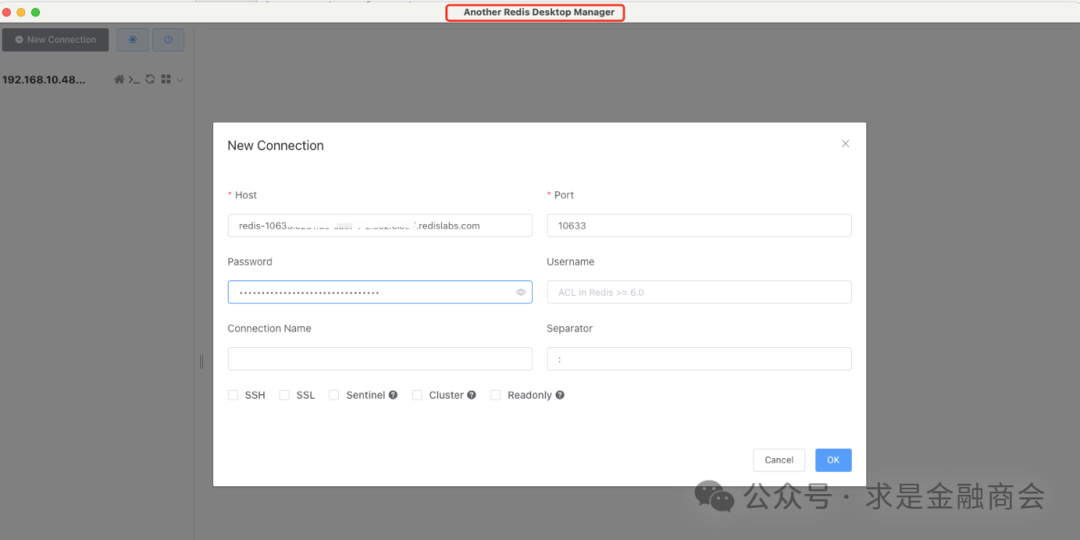Enable the SSH checkbox
Screen dimensions: 1080x540
point(233,395)
